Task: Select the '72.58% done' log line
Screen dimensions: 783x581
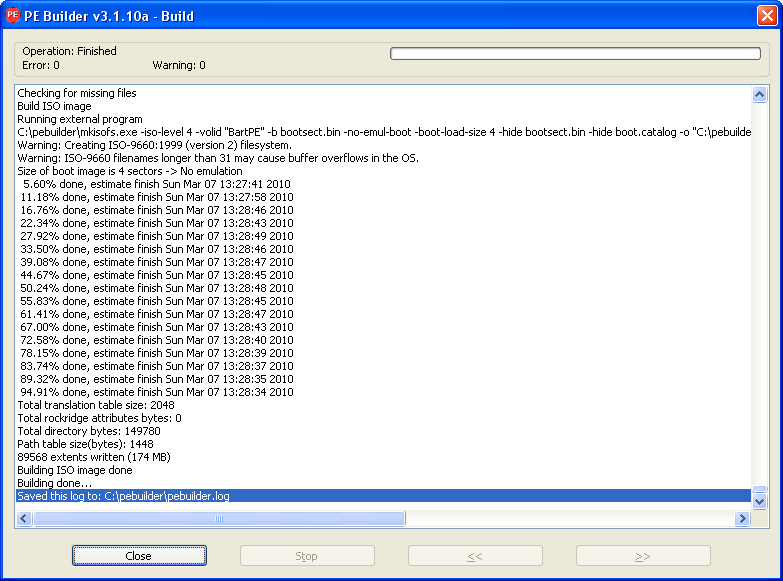Action: tap(384, 340)
